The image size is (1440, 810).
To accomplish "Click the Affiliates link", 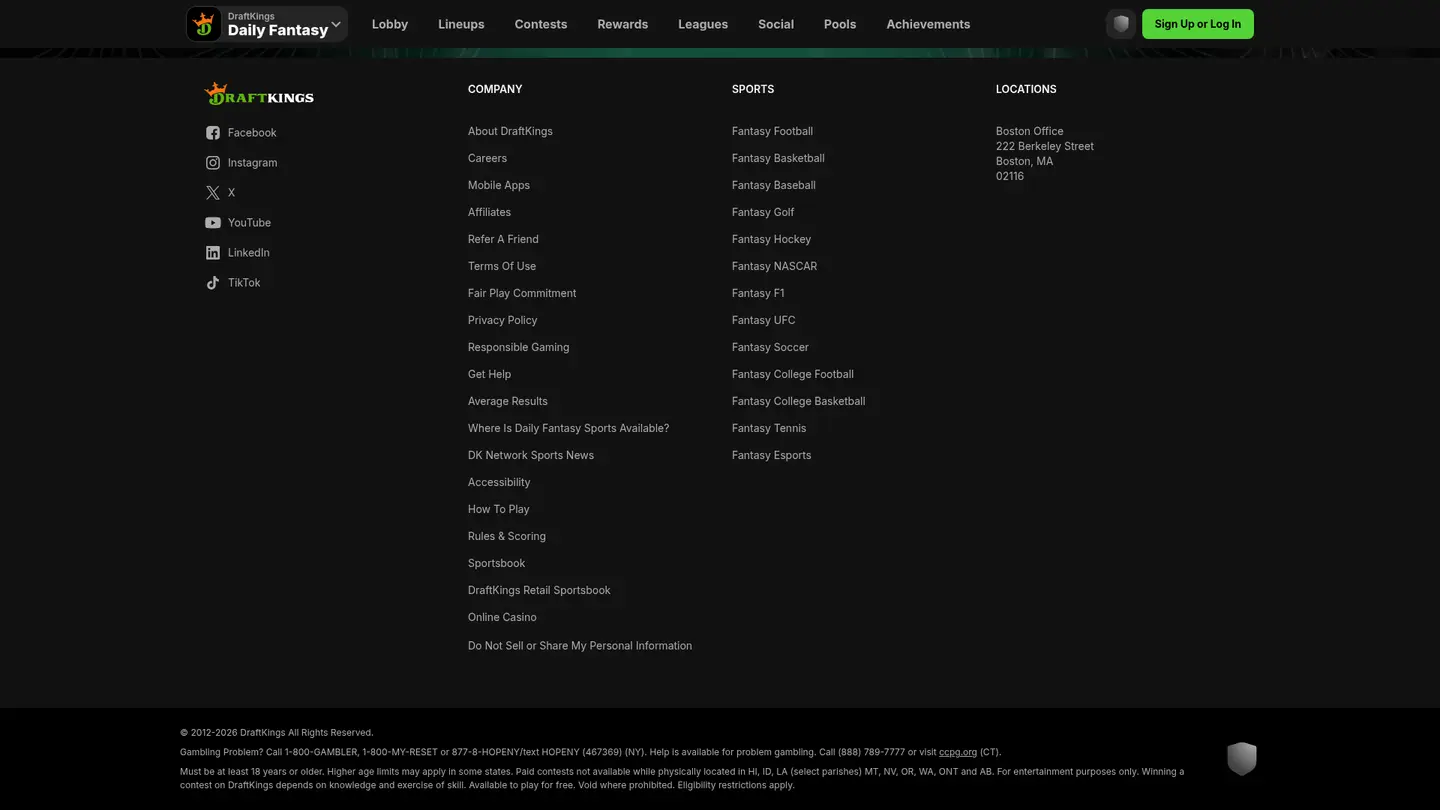I will (489, 212).
